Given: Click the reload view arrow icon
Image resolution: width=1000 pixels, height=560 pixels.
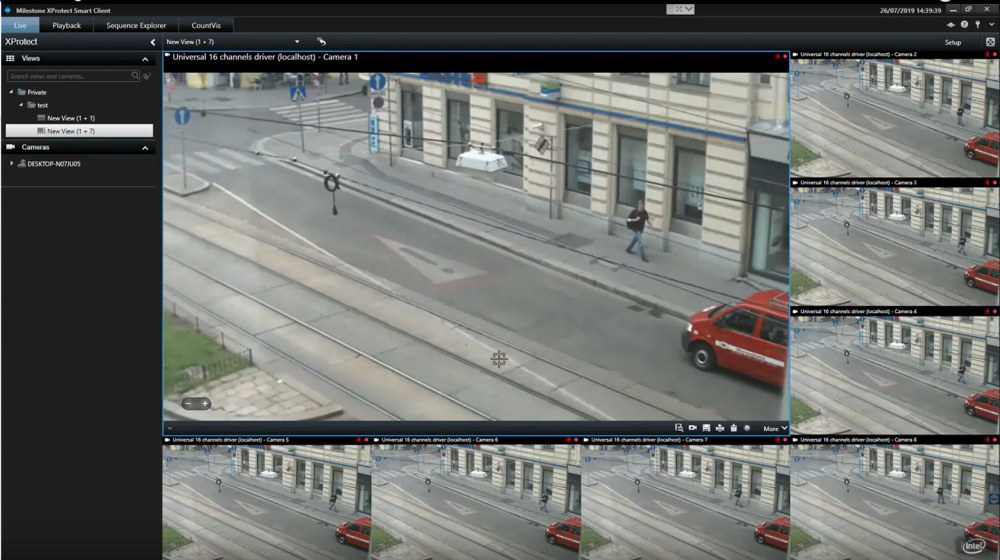Looking at the screenshot, I should (x=321, y=41).
